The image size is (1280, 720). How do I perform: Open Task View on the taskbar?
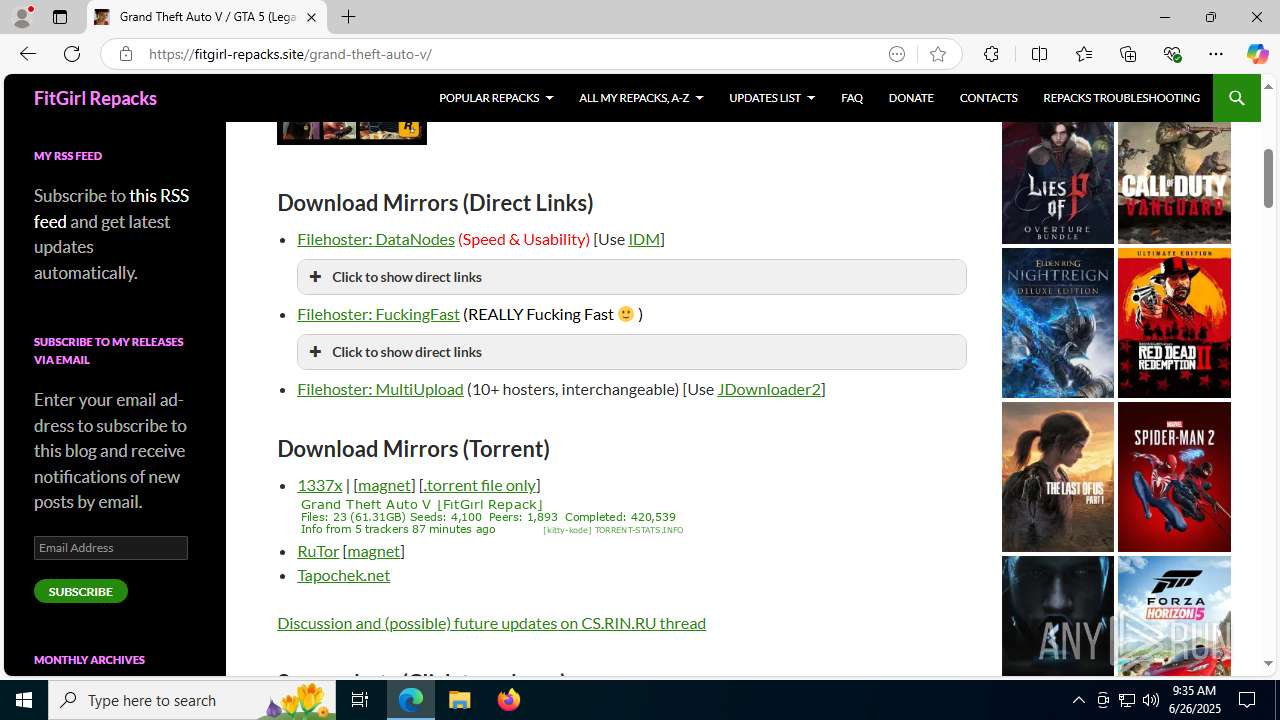click(360, 700)
